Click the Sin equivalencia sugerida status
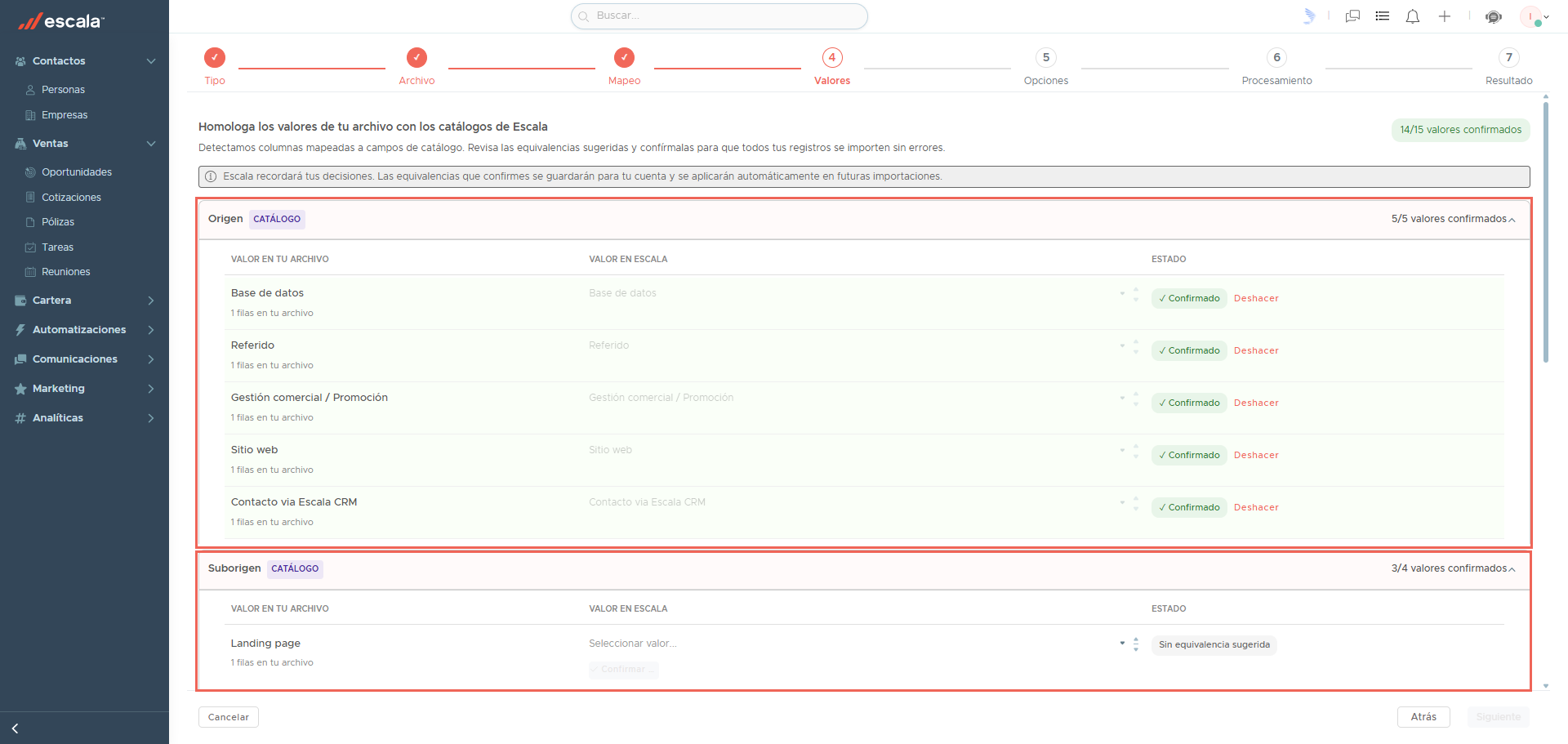 point(1214,645)
